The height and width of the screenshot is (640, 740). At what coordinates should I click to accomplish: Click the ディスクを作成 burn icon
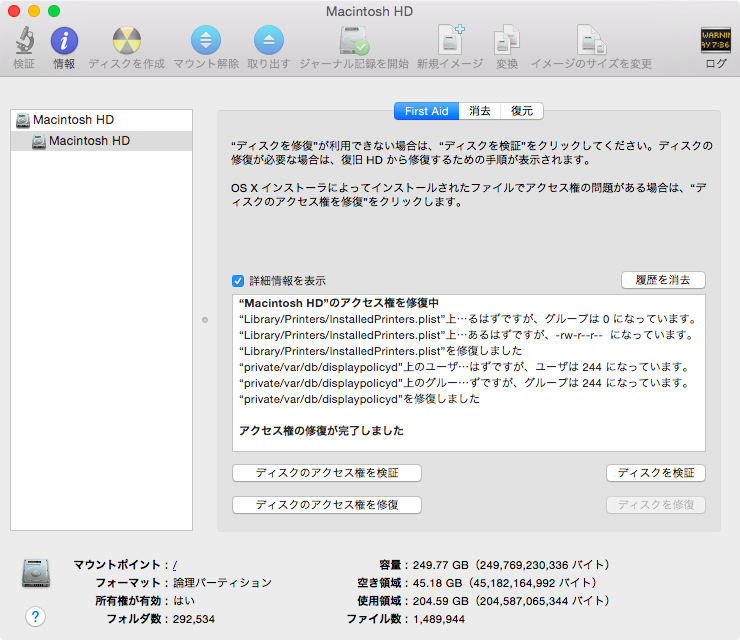(126, 40)
